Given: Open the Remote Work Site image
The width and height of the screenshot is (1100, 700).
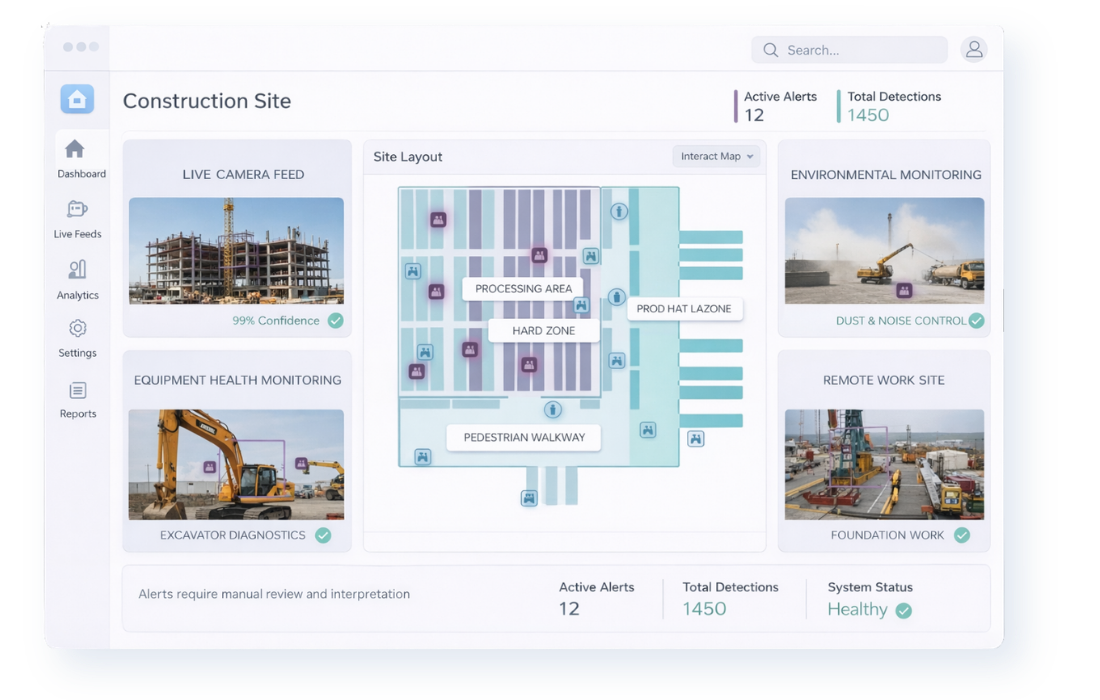Looking at the screenshot, I should pyautogui.click(x=884, y=464).
